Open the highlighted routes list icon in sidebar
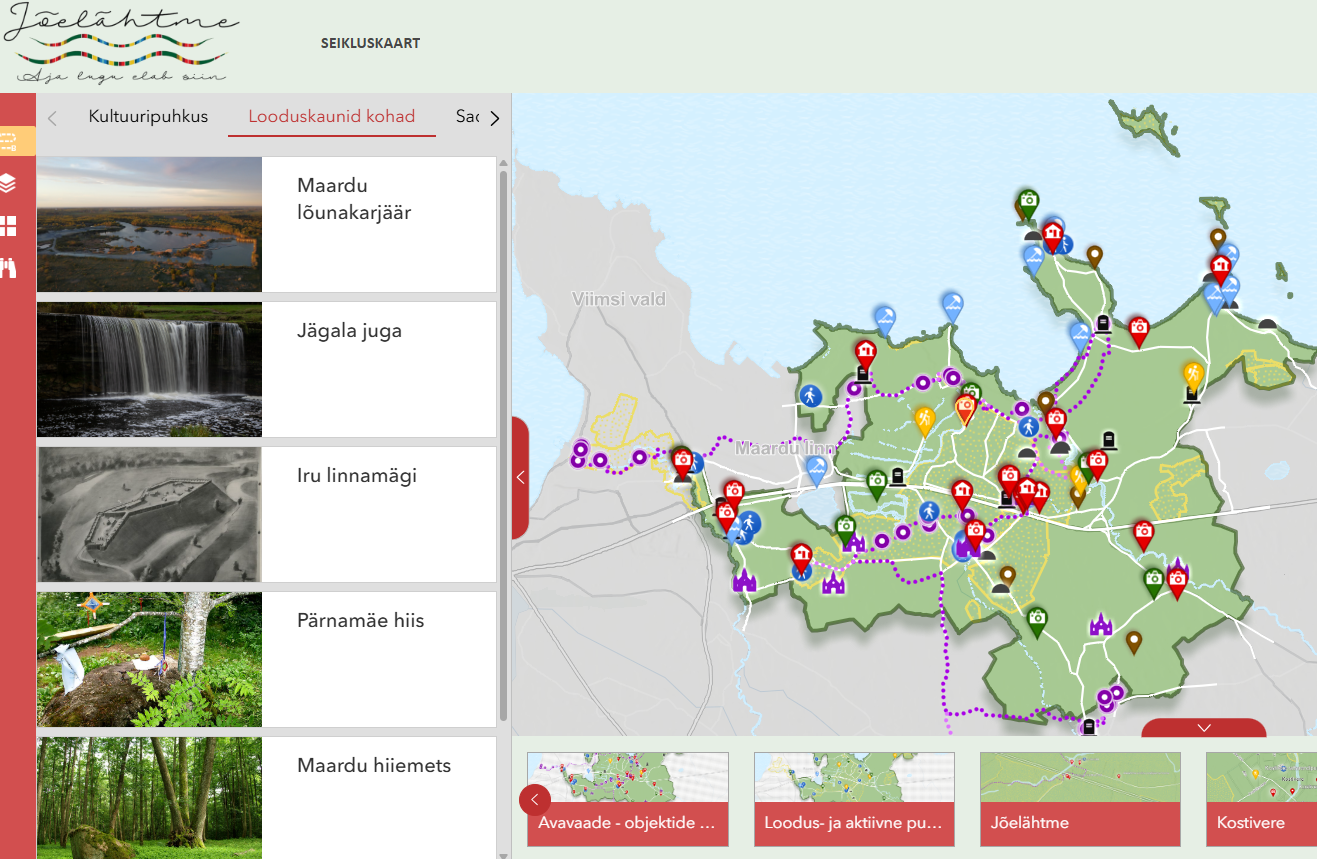The image size is (1317, 859). (x=10, y=141)
